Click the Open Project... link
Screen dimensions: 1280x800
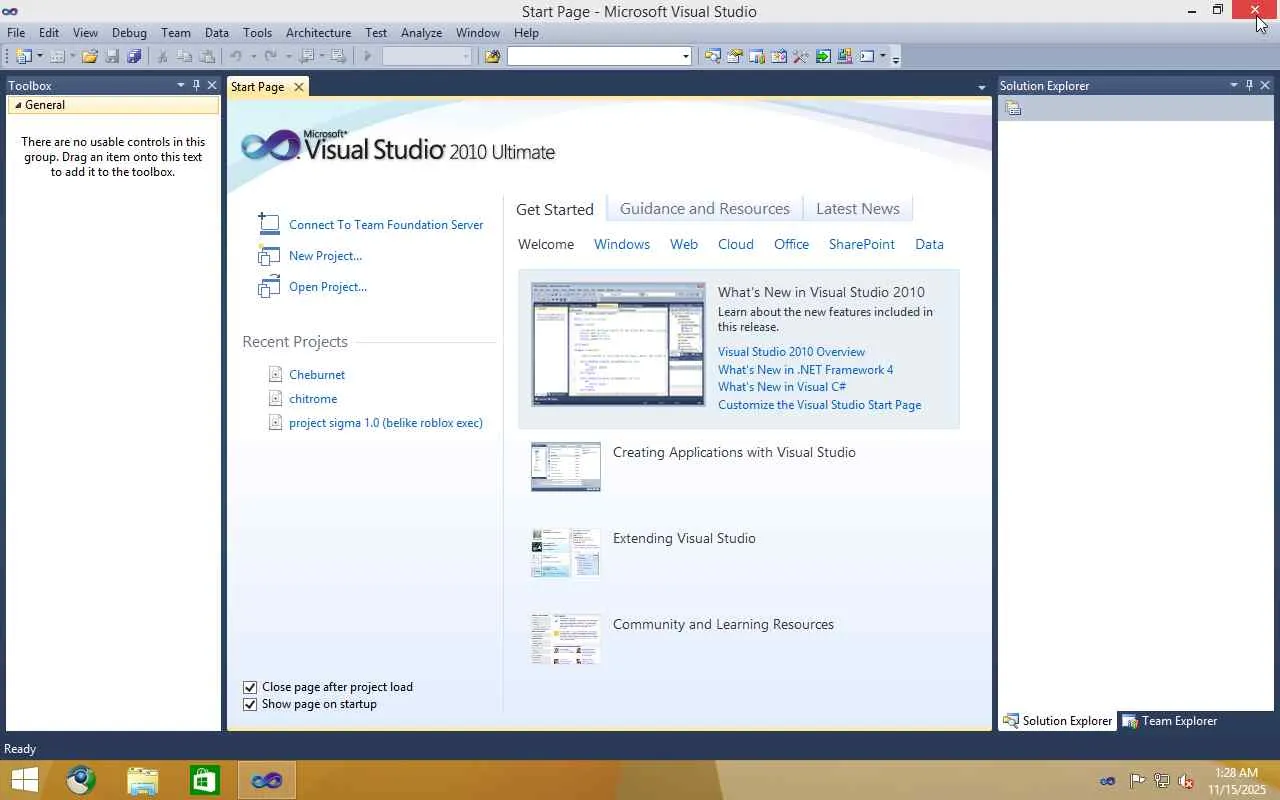pyautogui.click(x=328, y=287)
